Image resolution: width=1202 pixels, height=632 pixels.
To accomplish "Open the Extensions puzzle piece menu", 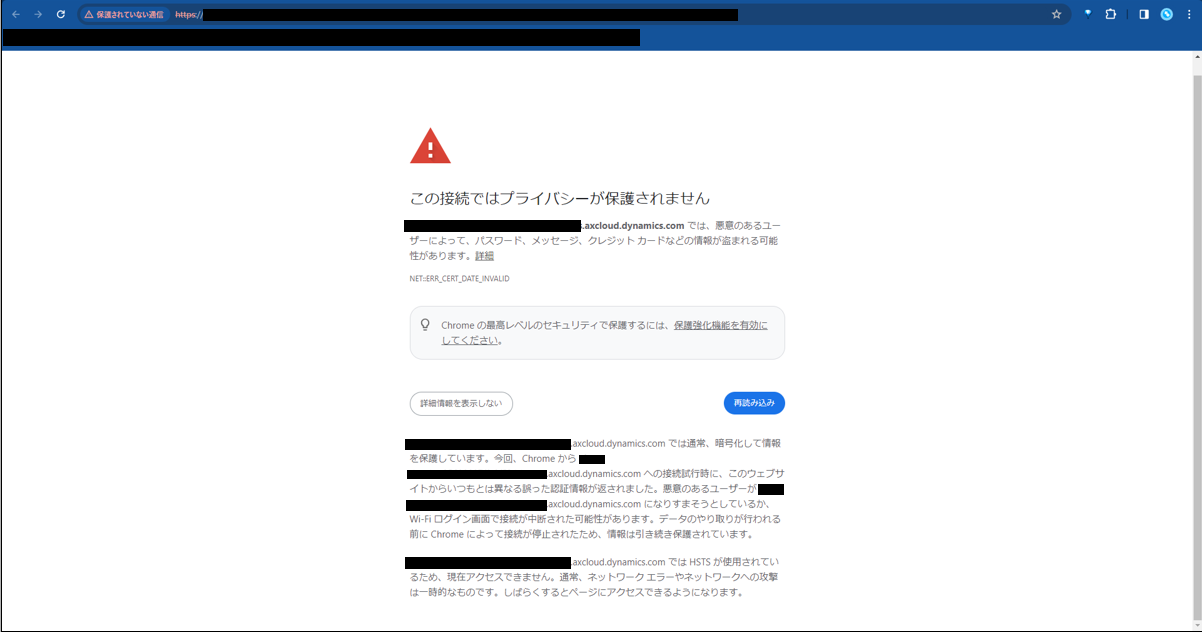I will pyautogui.click(x=1111, y=15).
